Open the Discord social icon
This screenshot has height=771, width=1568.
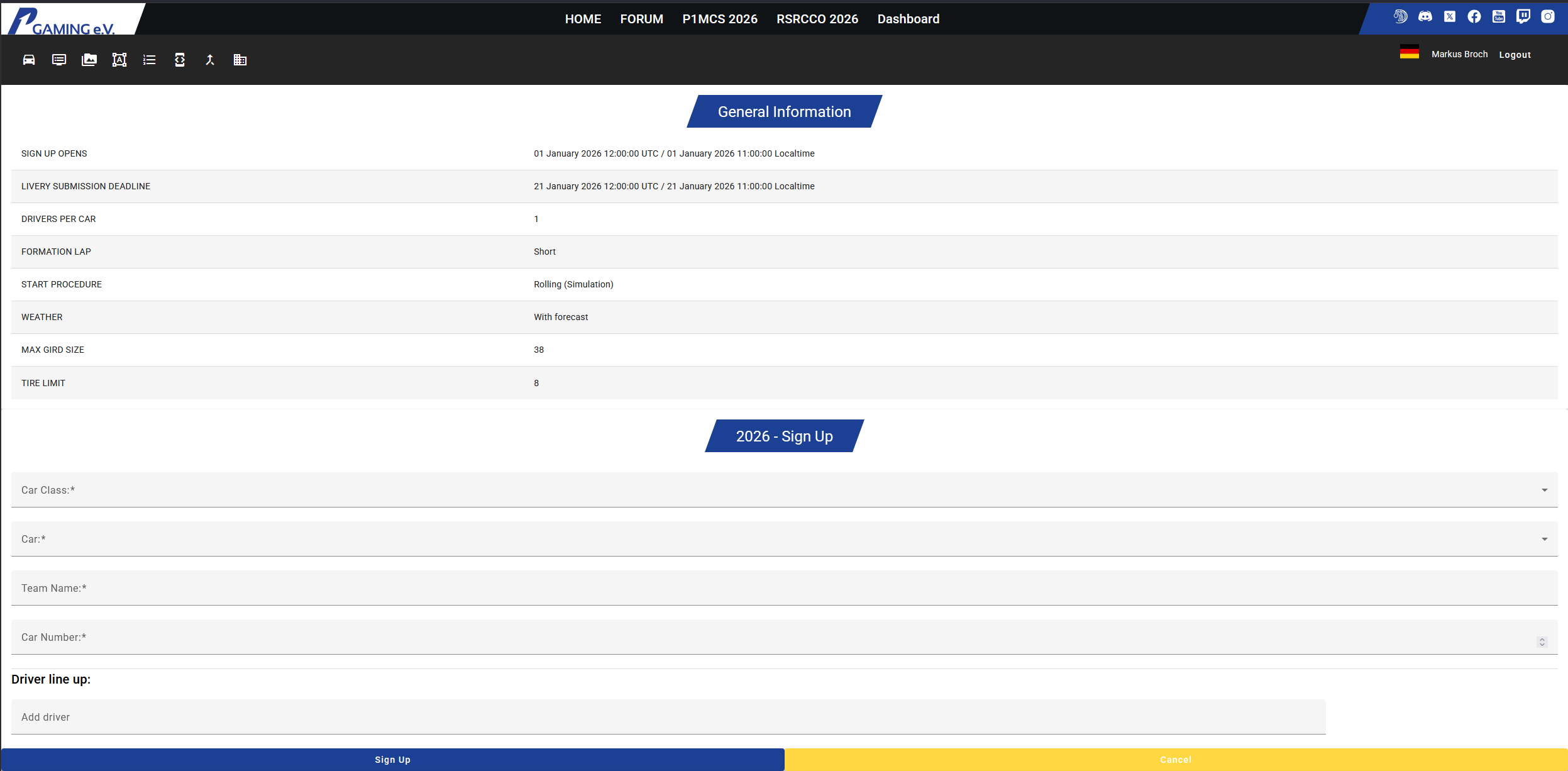(1425, 16)
